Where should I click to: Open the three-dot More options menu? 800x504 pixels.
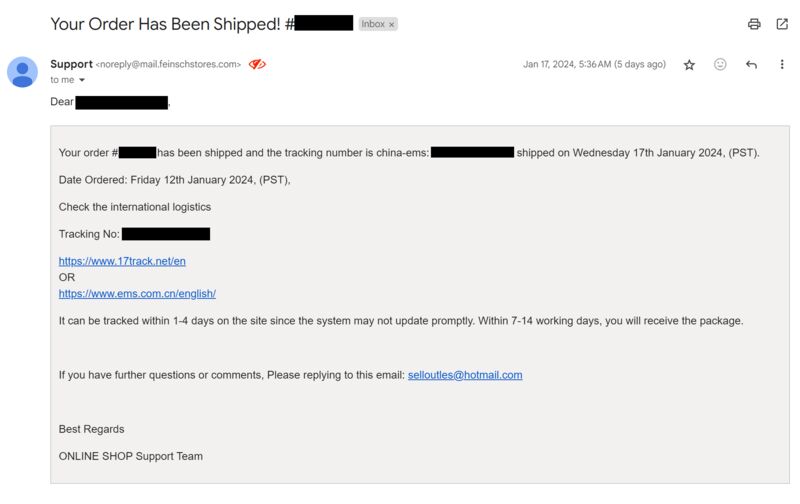tap(782, 64)
